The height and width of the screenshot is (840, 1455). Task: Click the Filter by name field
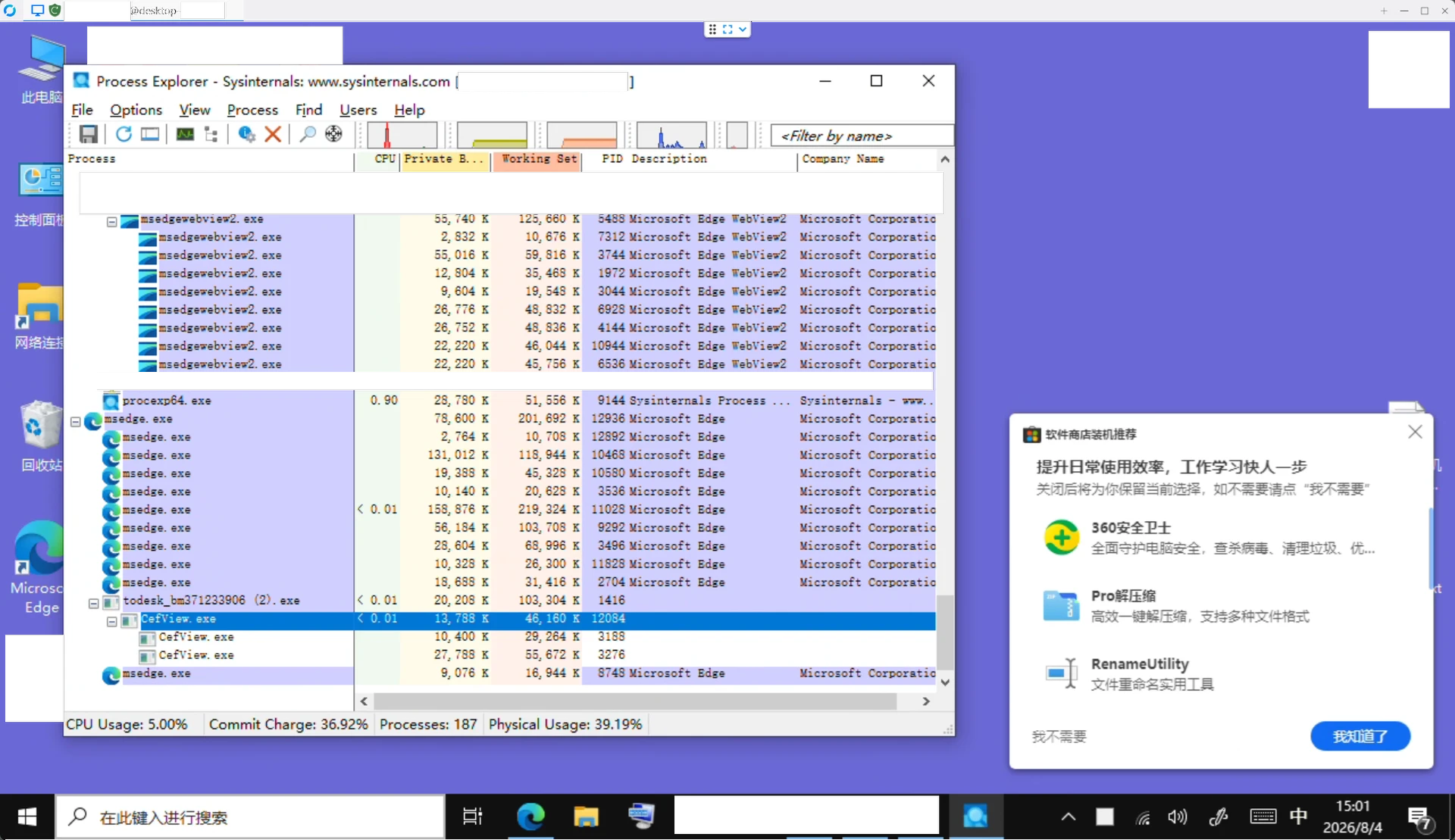(x=862, y=136)
